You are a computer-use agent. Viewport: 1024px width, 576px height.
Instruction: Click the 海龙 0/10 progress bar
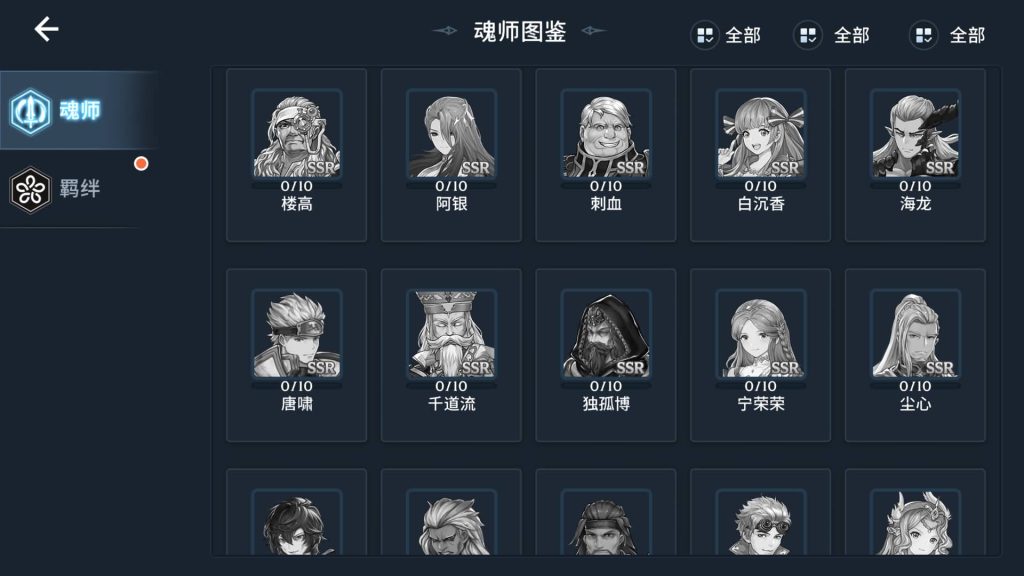tap(915, 186)
